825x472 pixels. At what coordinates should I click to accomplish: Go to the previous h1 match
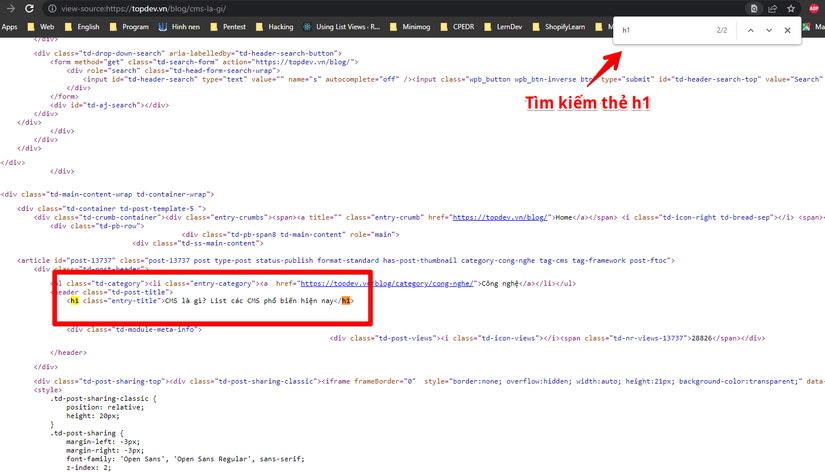pos(751,31)
